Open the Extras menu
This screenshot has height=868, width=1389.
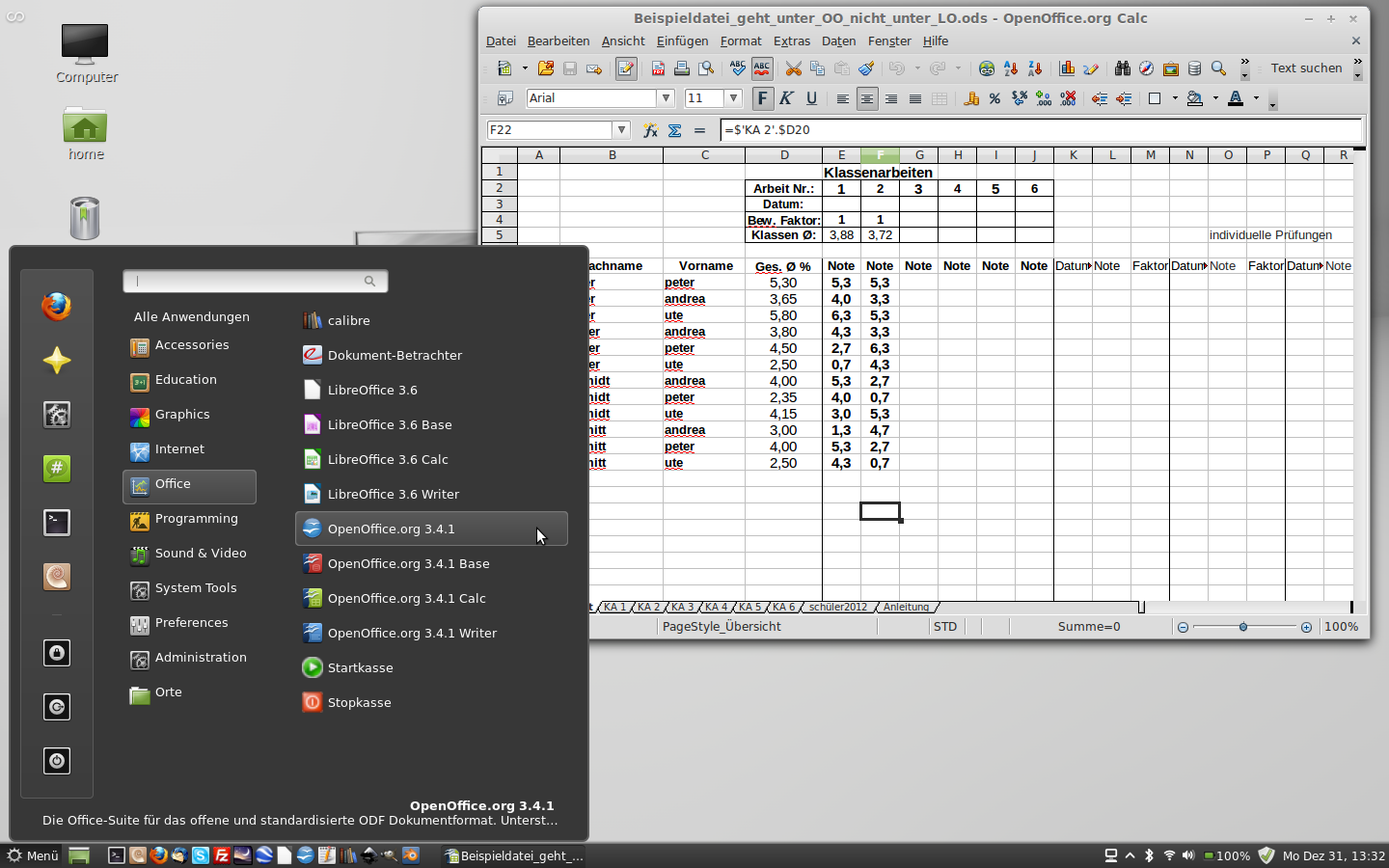[792, 41]
